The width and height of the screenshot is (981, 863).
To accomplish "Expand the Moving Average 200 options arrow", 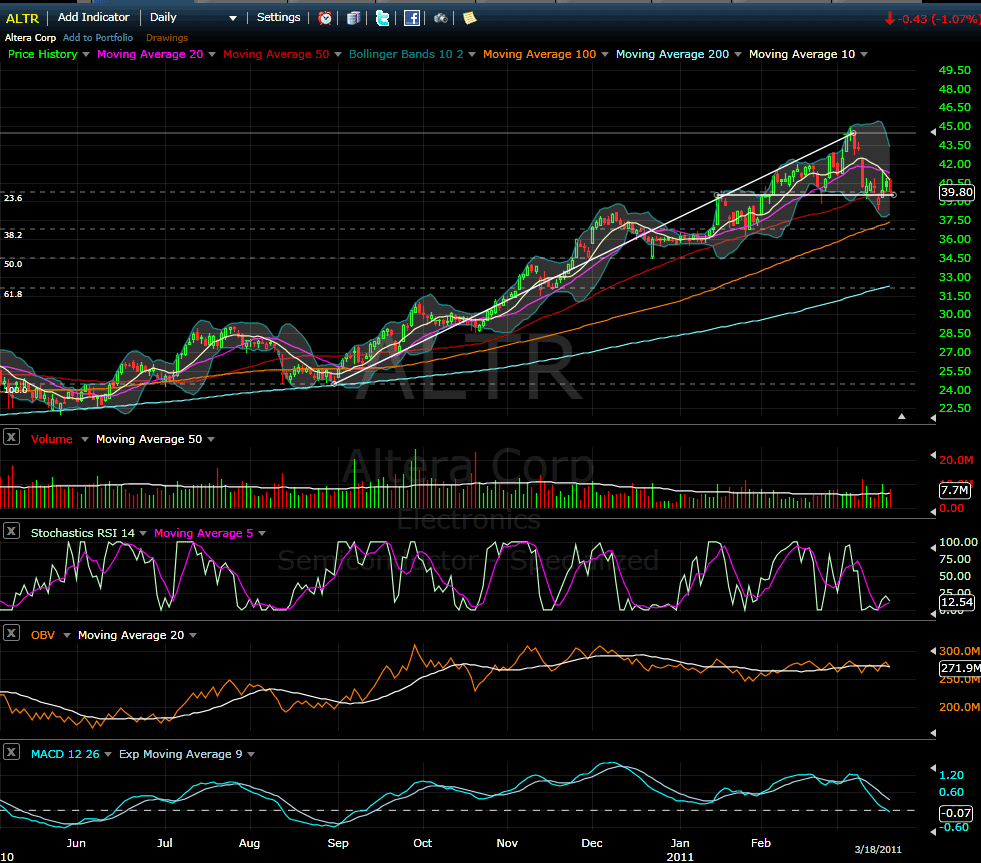I will tap(738, 54).
